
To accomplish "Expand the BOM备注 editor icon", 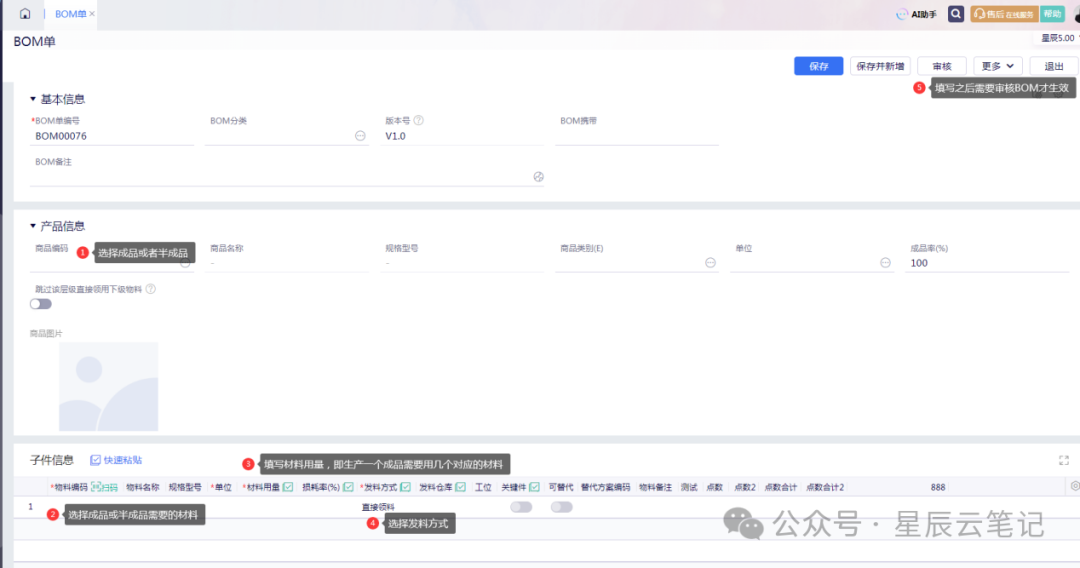I will click(539, 177).
